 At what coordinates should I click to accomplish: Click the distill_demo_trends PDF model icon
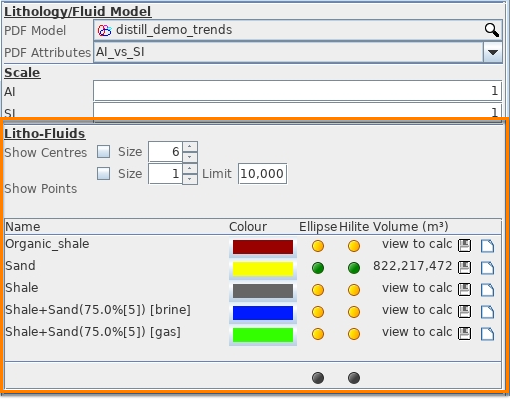point(104,30)
